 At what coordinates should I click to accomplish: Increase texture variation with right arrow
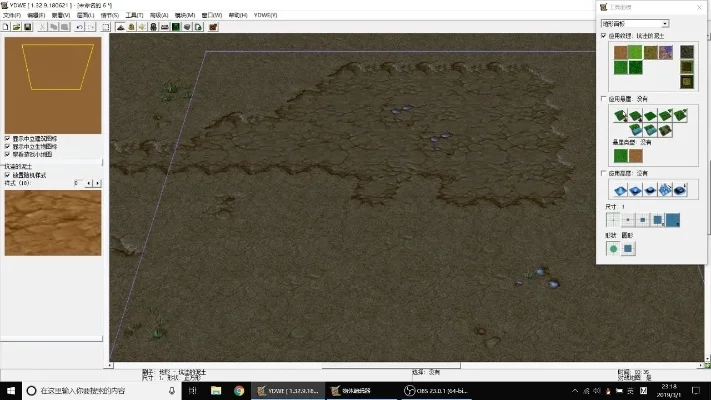97,183
